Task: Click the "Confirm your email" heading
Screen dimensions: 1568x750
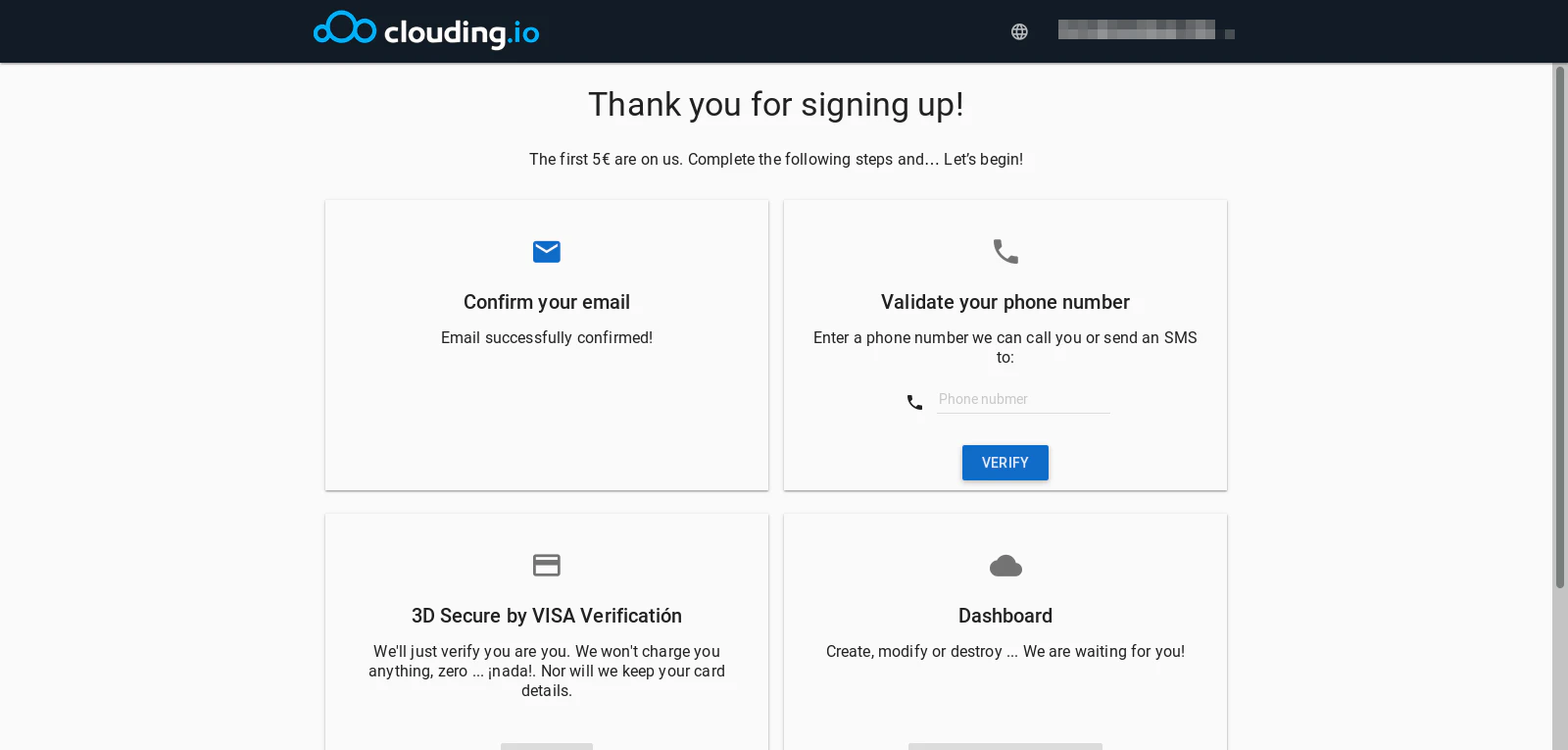Action: pyautogui.click(x=547, y=302)
